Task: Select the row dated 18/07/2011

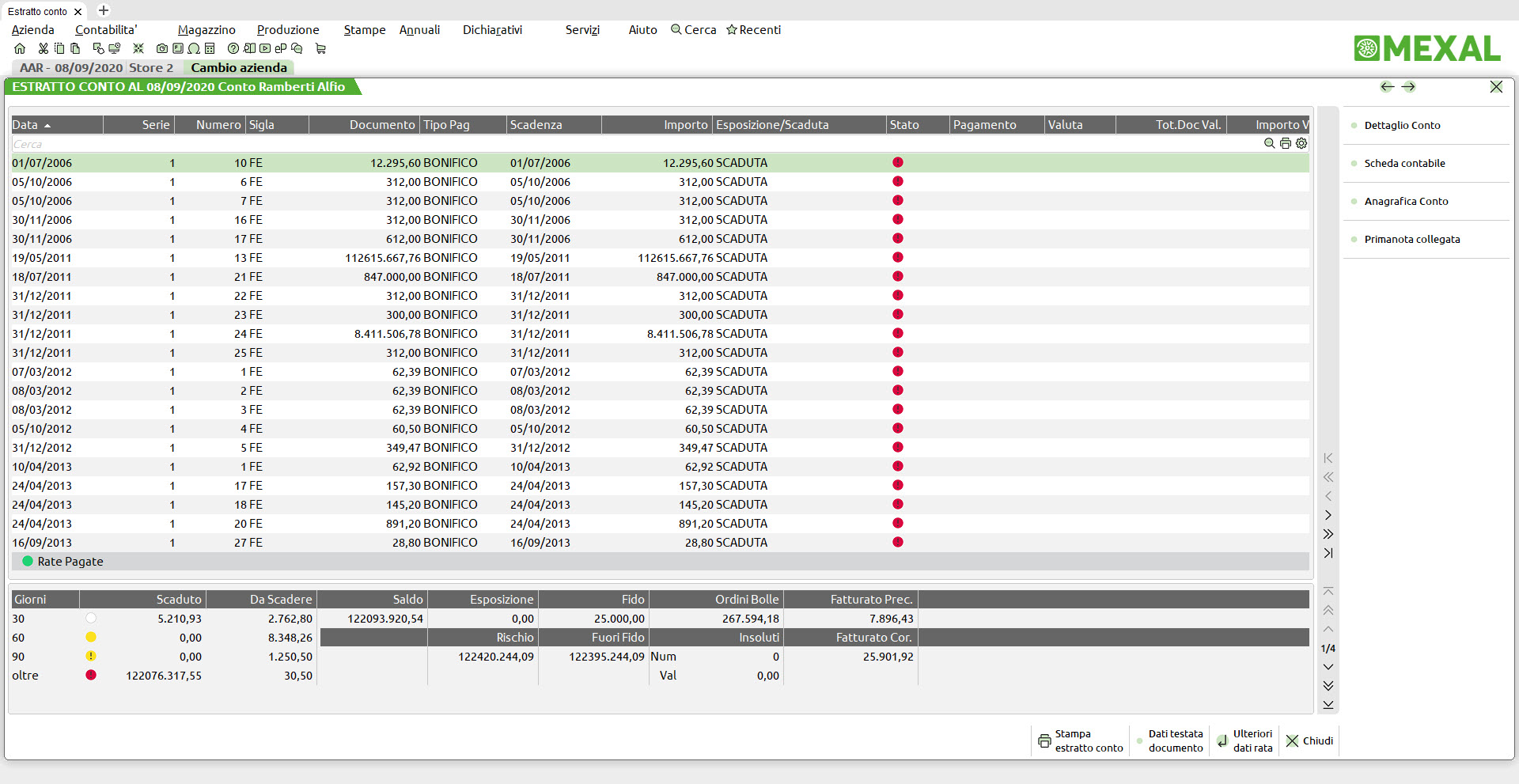Action: (x=660, y=277)
